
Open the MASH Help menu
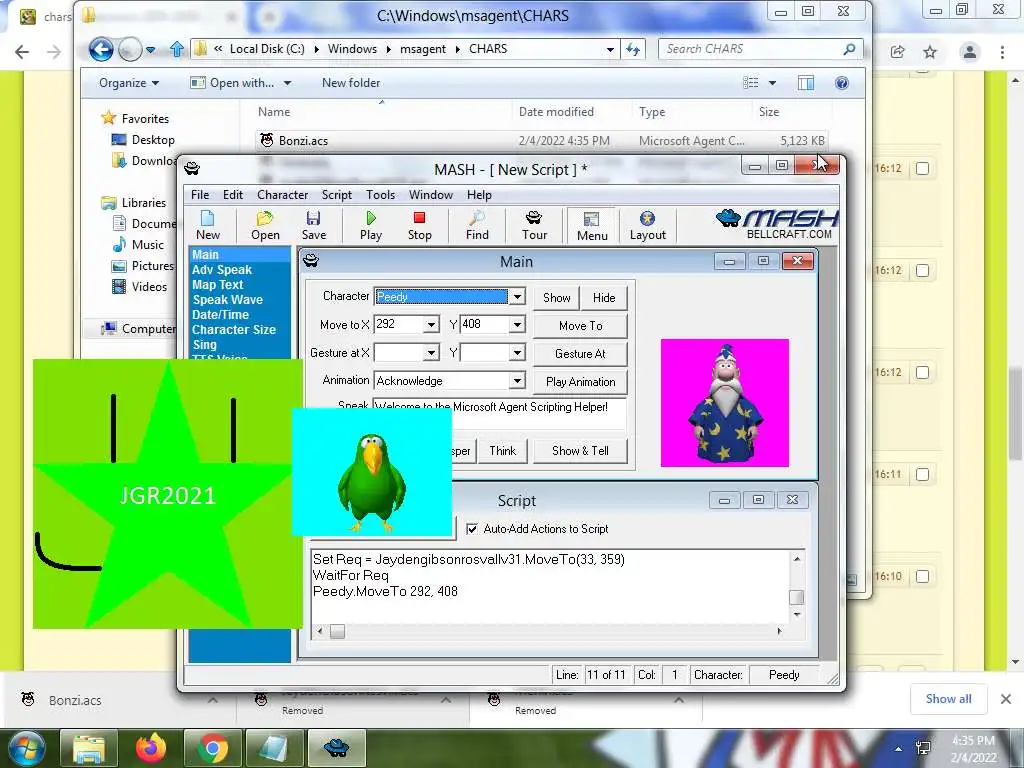(479, 195)
